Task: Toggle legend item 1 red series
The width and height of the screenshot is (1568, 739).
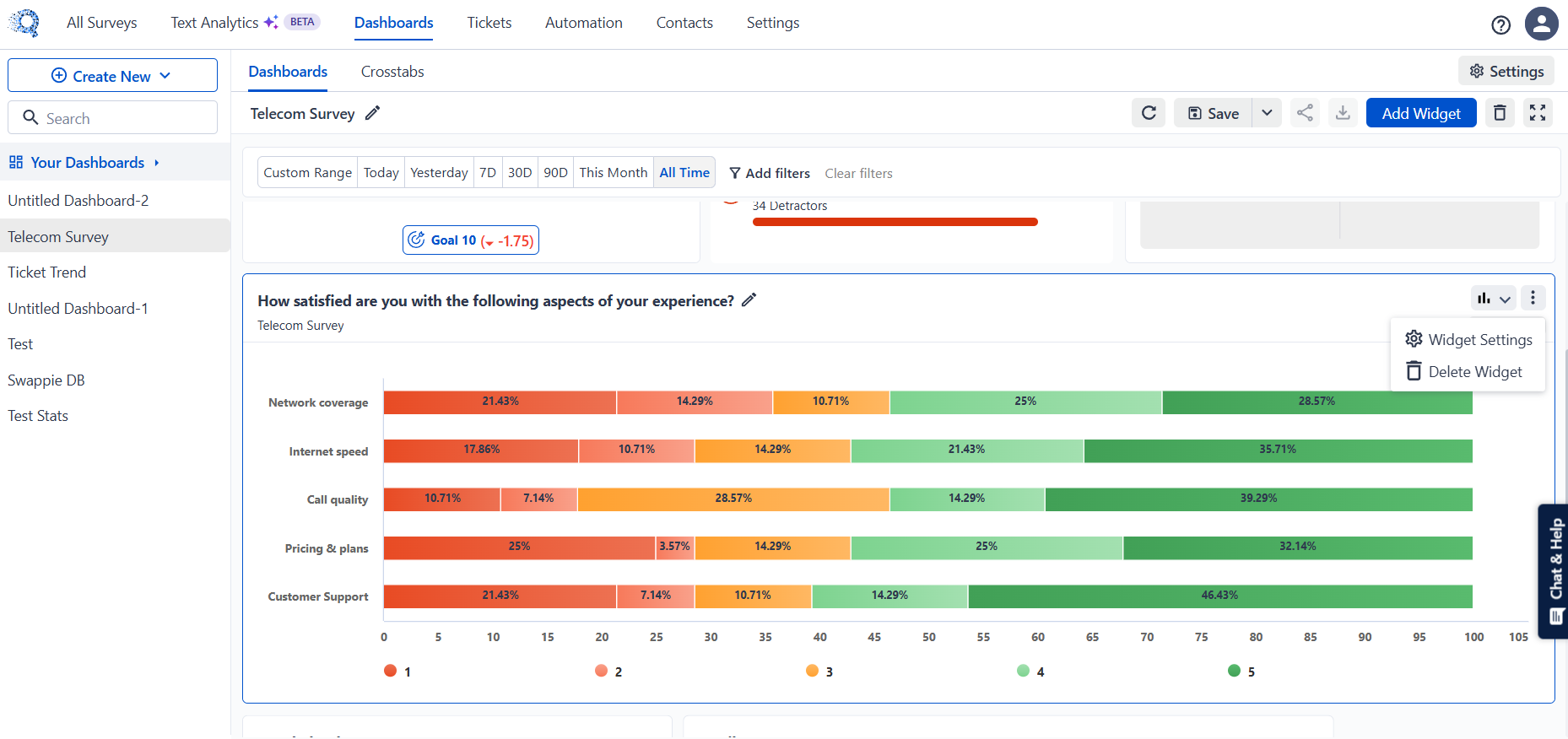Action: (397, 672)
